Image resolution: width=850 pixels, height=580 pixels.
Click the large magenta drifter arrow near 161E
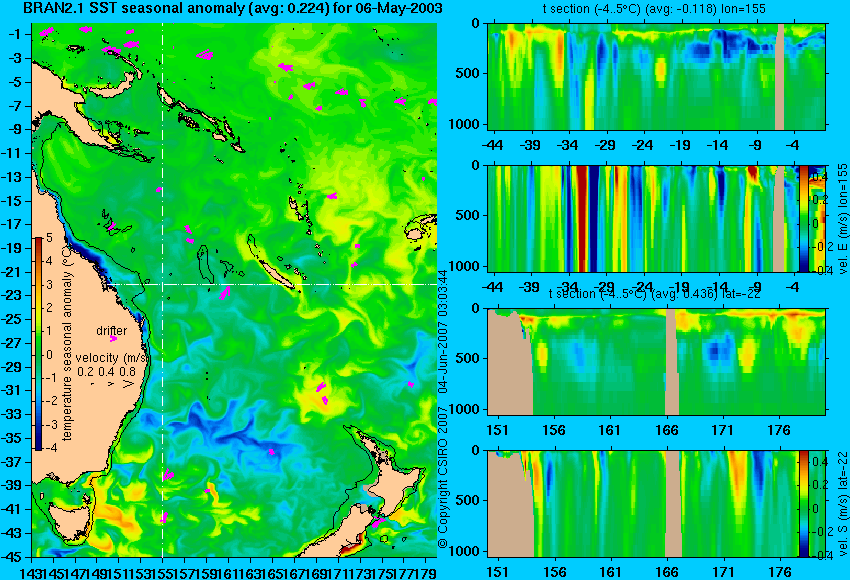tap(224, 293)
